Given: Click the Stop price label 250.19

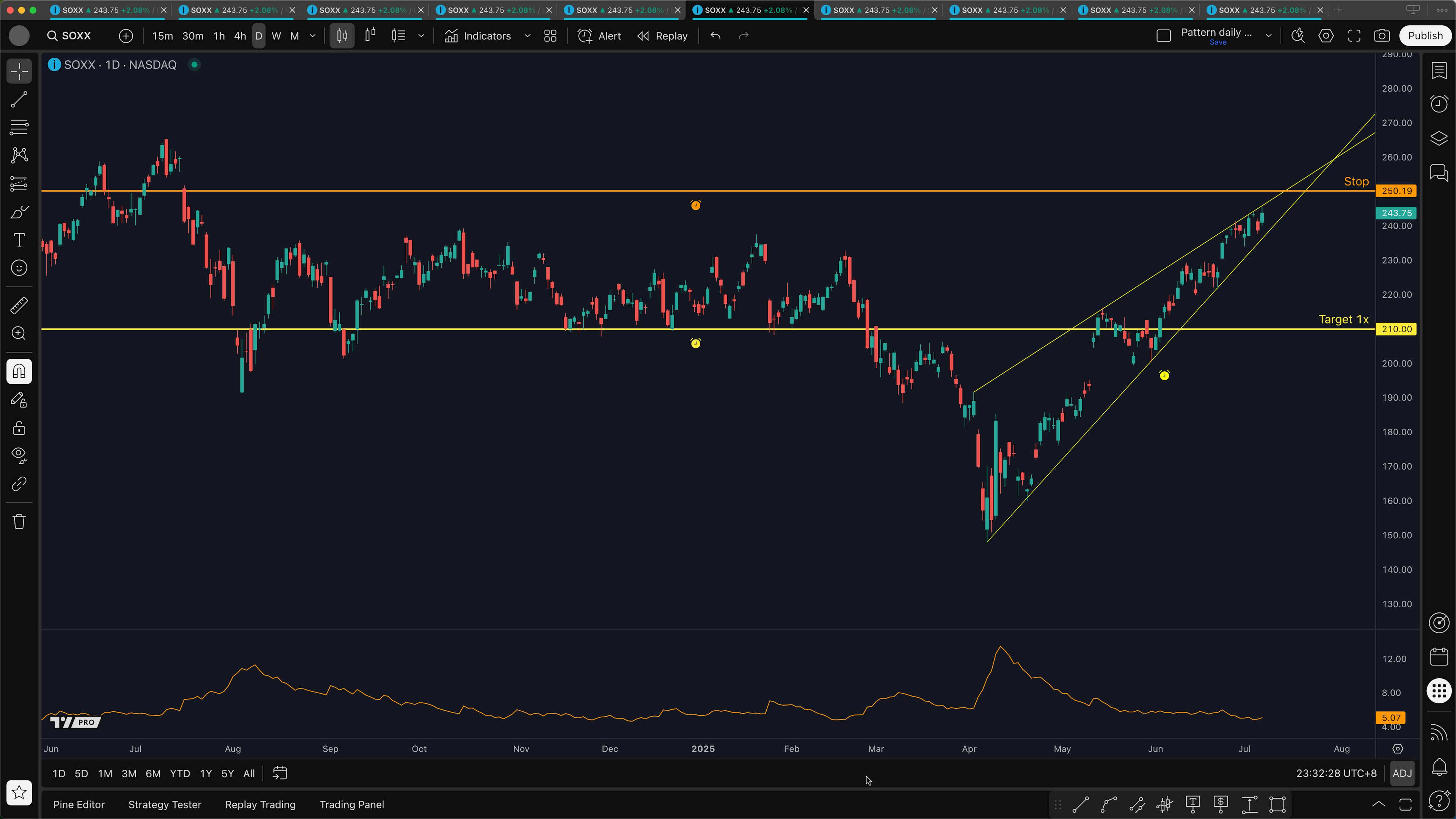Looking at the screenshot, I should point(1396,191).
